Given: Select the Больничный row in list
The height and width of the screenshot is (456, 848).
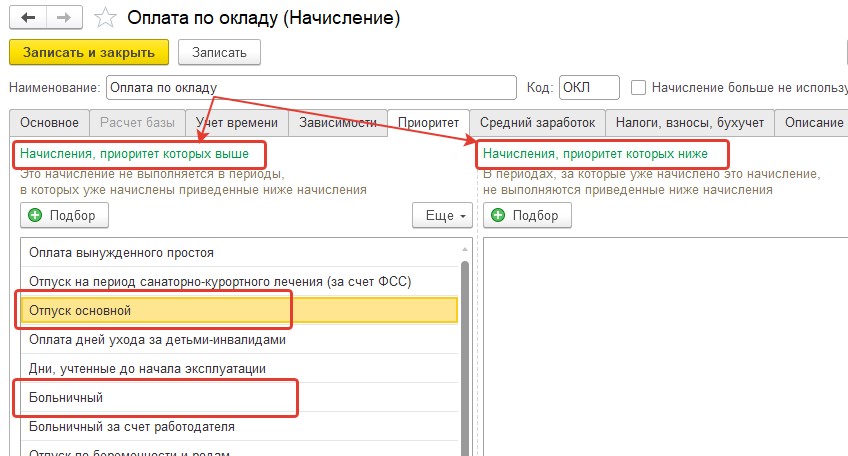Looking at the screenshot, I should 240,398.
